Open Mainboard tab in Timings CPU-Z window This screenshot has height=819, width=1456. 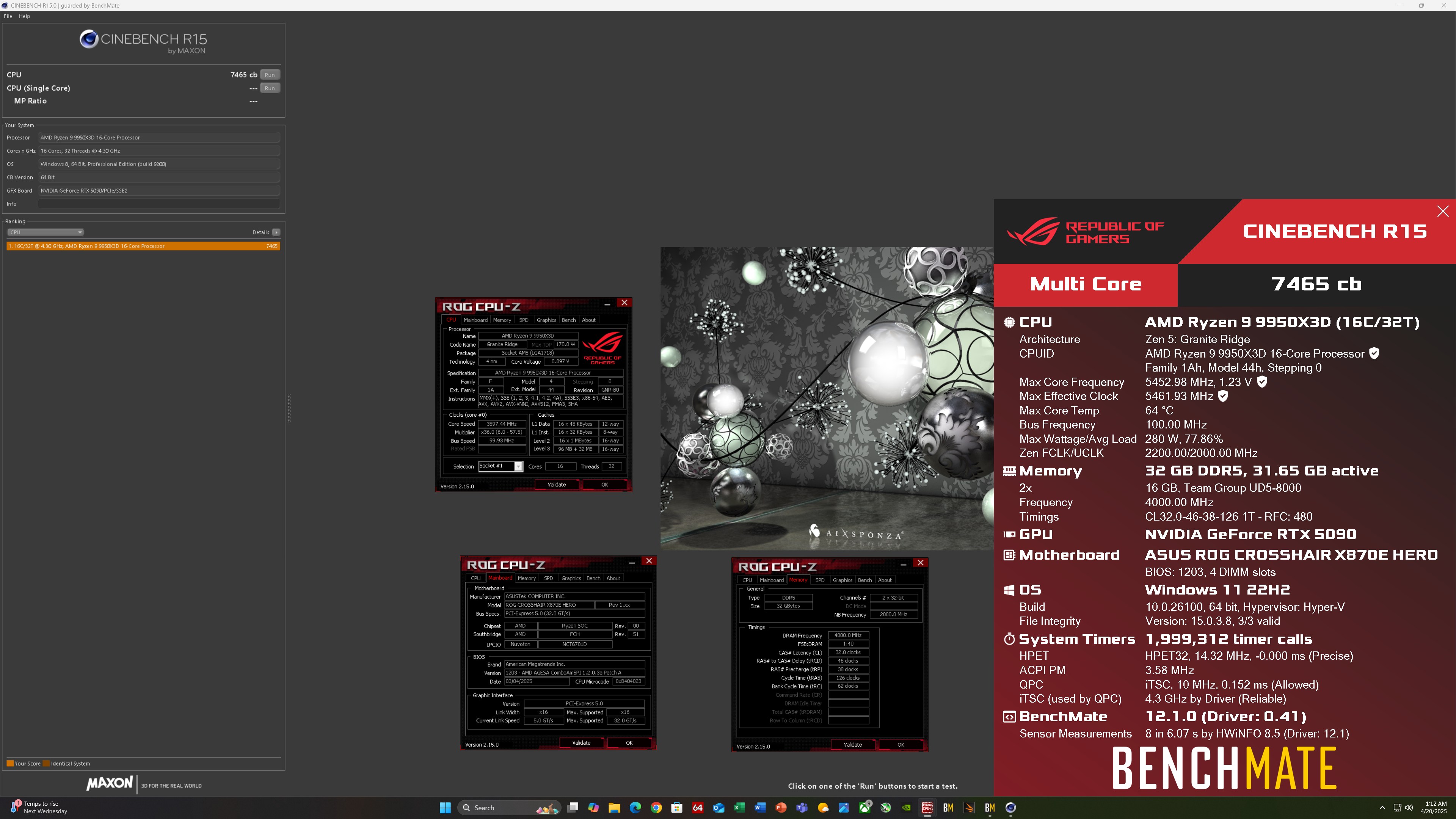[x=772, y=580]
